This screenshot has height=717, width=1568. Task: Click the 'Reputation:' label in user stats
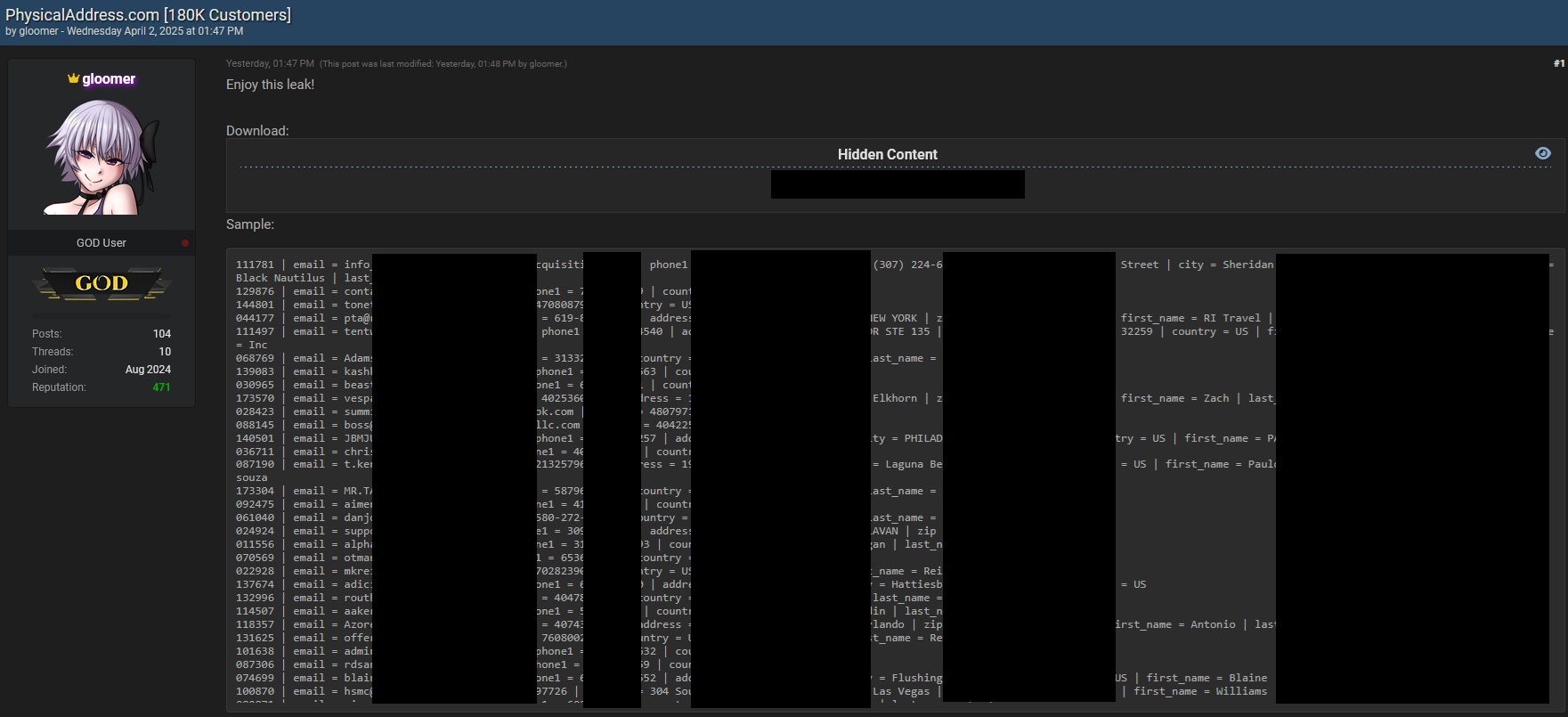[x=59, y=387]
